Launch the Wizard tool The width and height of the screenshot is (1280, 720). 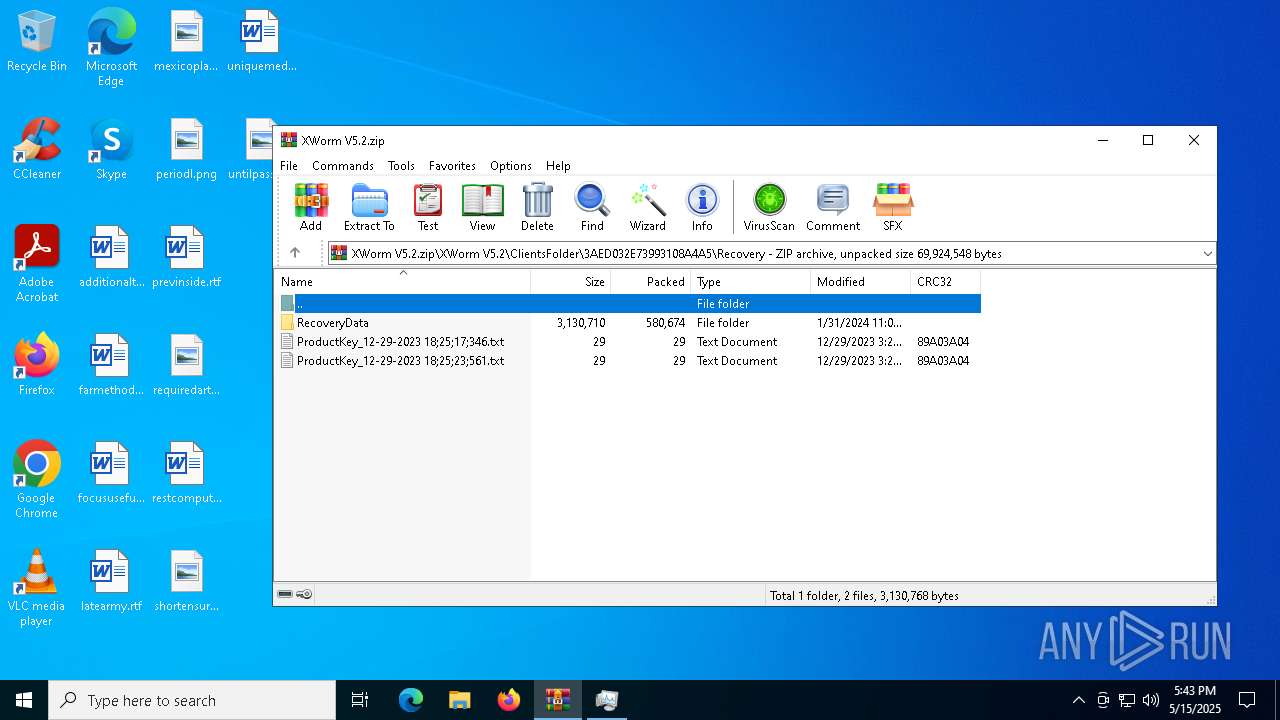tap(647, 207)
